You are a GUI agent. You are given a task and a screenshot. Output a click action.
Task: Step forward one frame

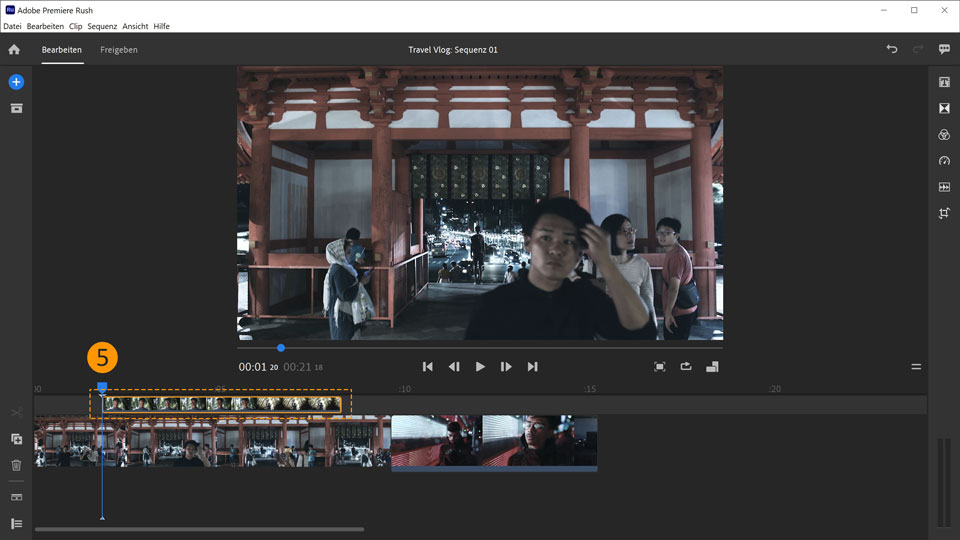pyautogui.click(x=506, y=367)
